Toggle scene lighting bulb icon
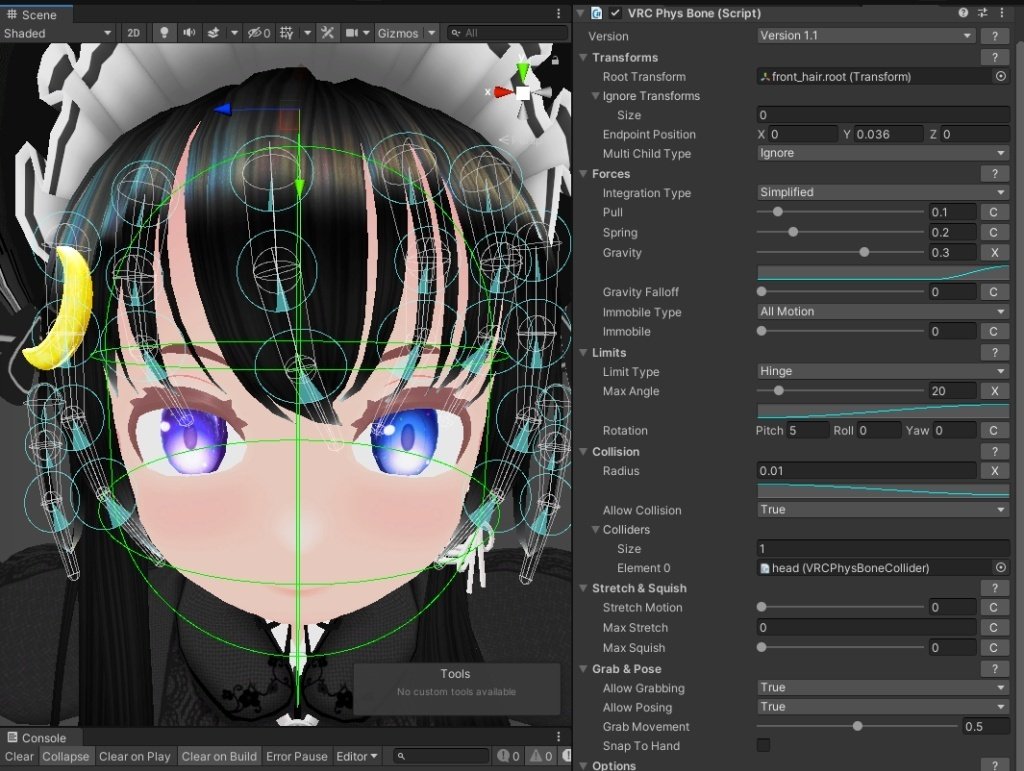 pyautogui.click(x=164, y=33)
